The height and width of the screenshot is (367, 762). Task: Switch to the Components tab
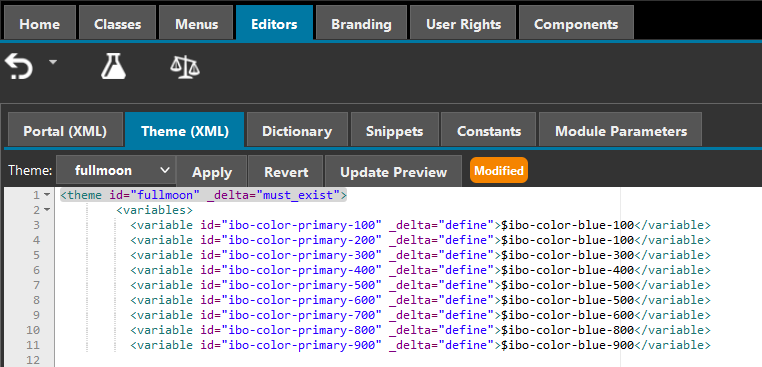point(576,23)
